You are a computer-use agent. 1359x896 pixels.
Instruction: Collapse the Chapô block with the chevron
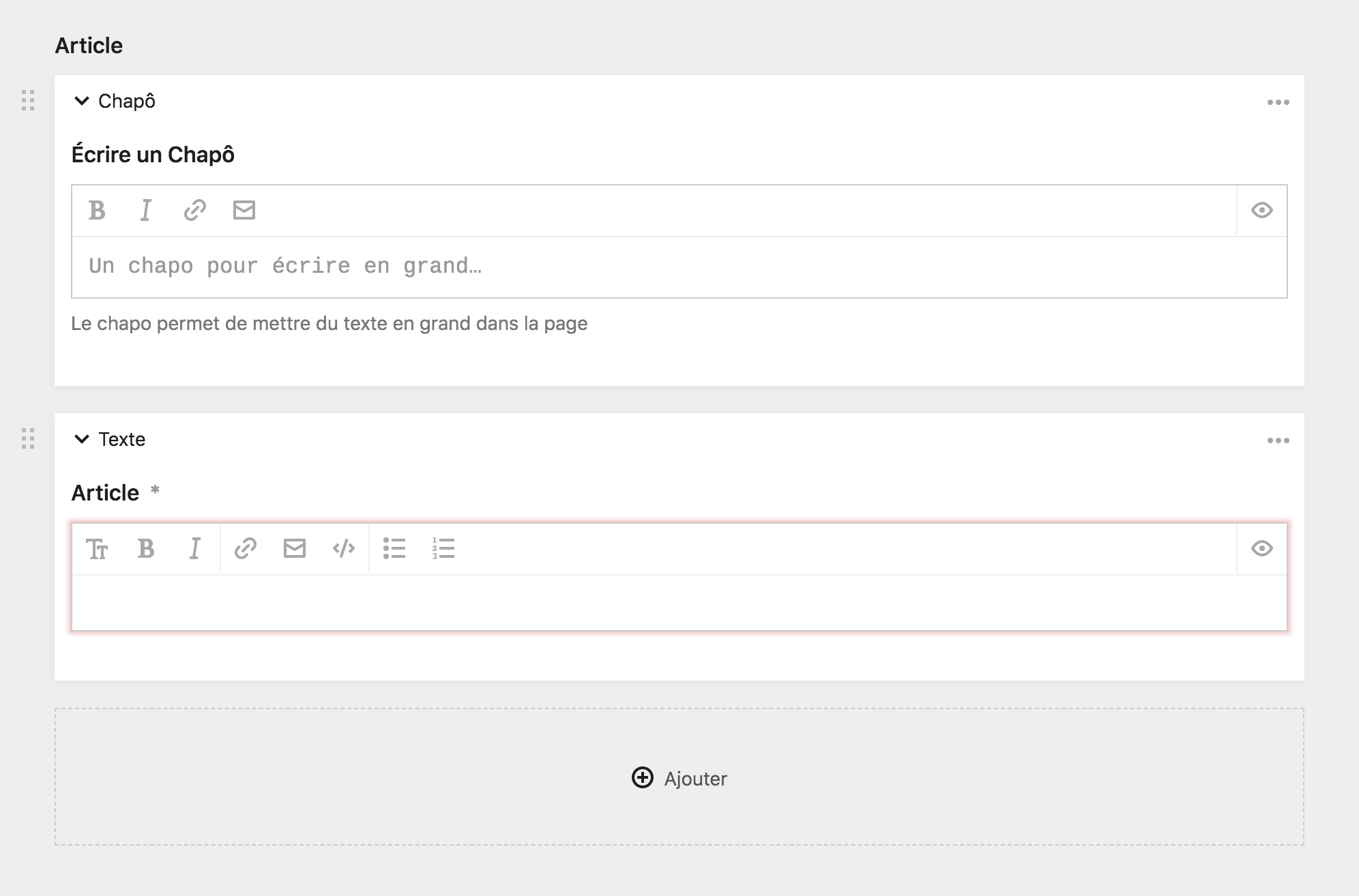pyautogui.click(x=82, y=101)
